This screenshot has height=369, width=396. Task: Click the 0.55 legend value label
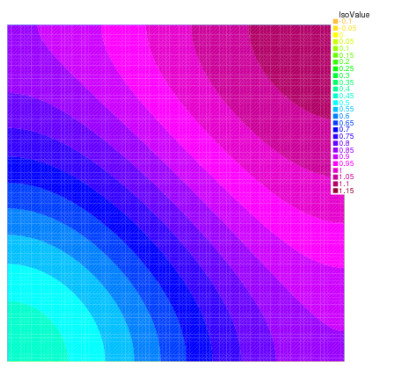[346, 109]
